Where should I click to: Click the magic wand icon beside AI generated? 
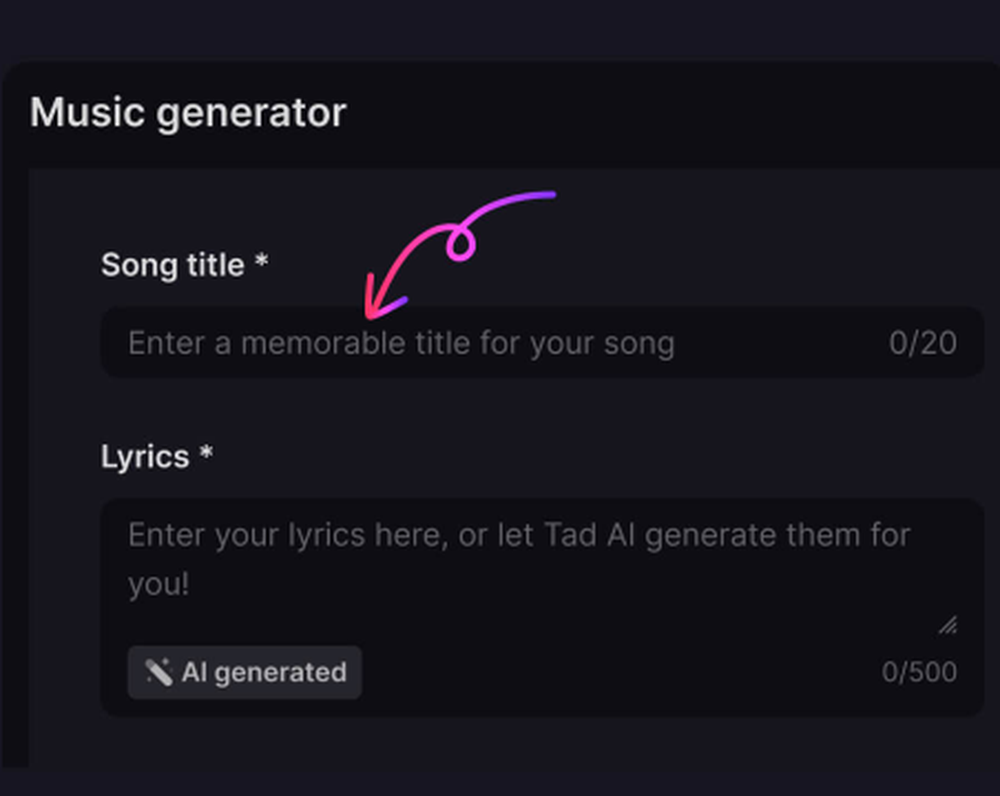(x=159, y=672)
